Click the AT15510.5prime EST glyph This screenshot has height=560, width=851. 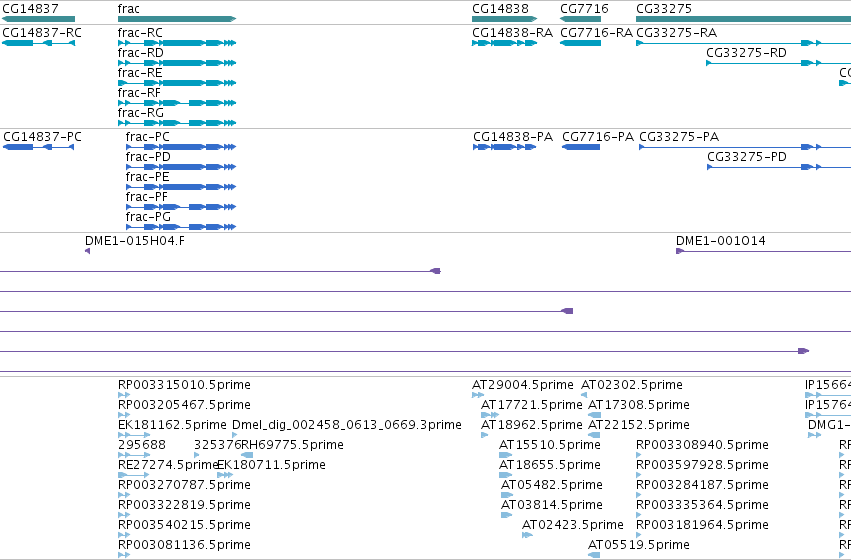point(505,455)
